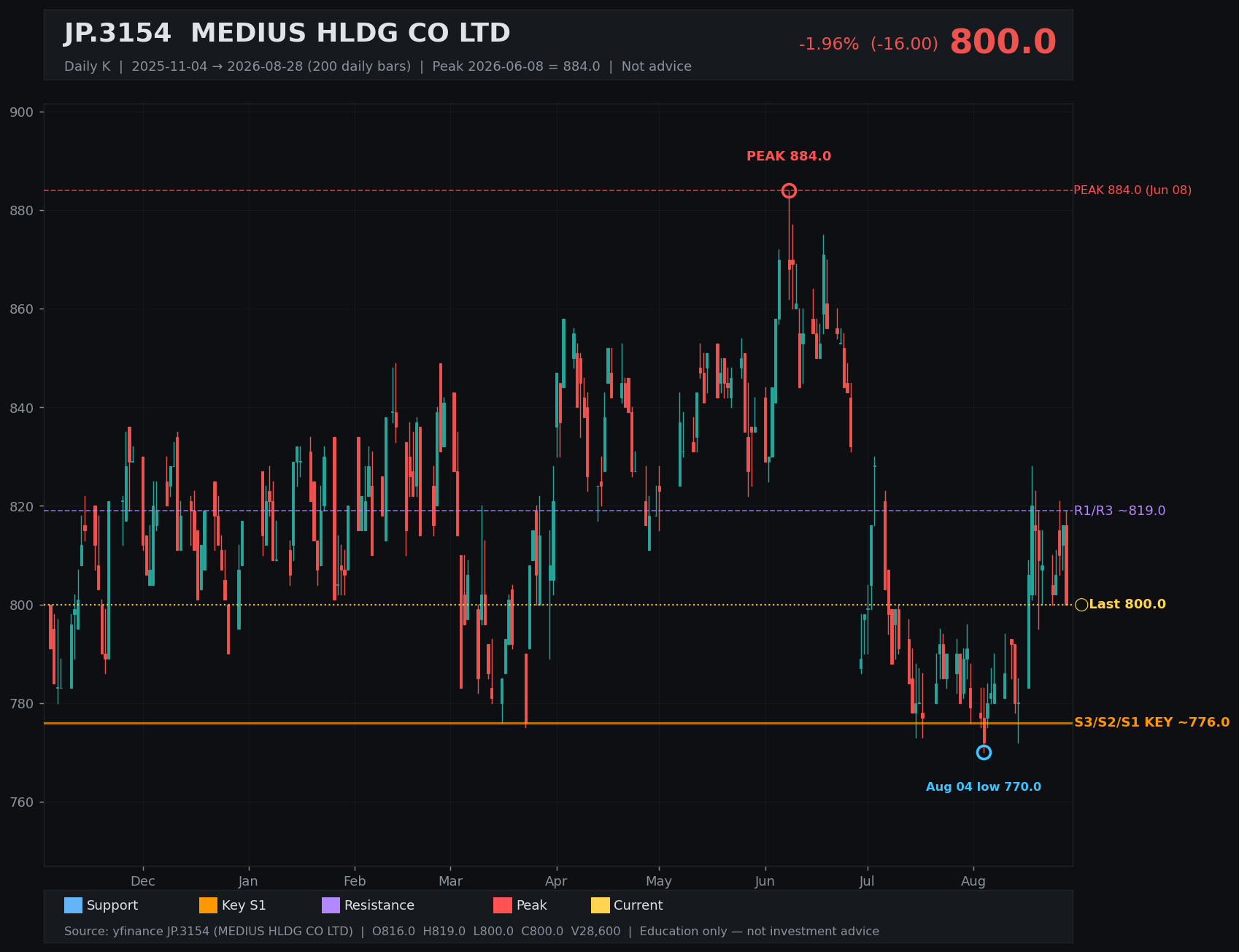Click the purple Resistance legend swatch
Viewport: 1239px width, 952px height.
pos(331,905)
